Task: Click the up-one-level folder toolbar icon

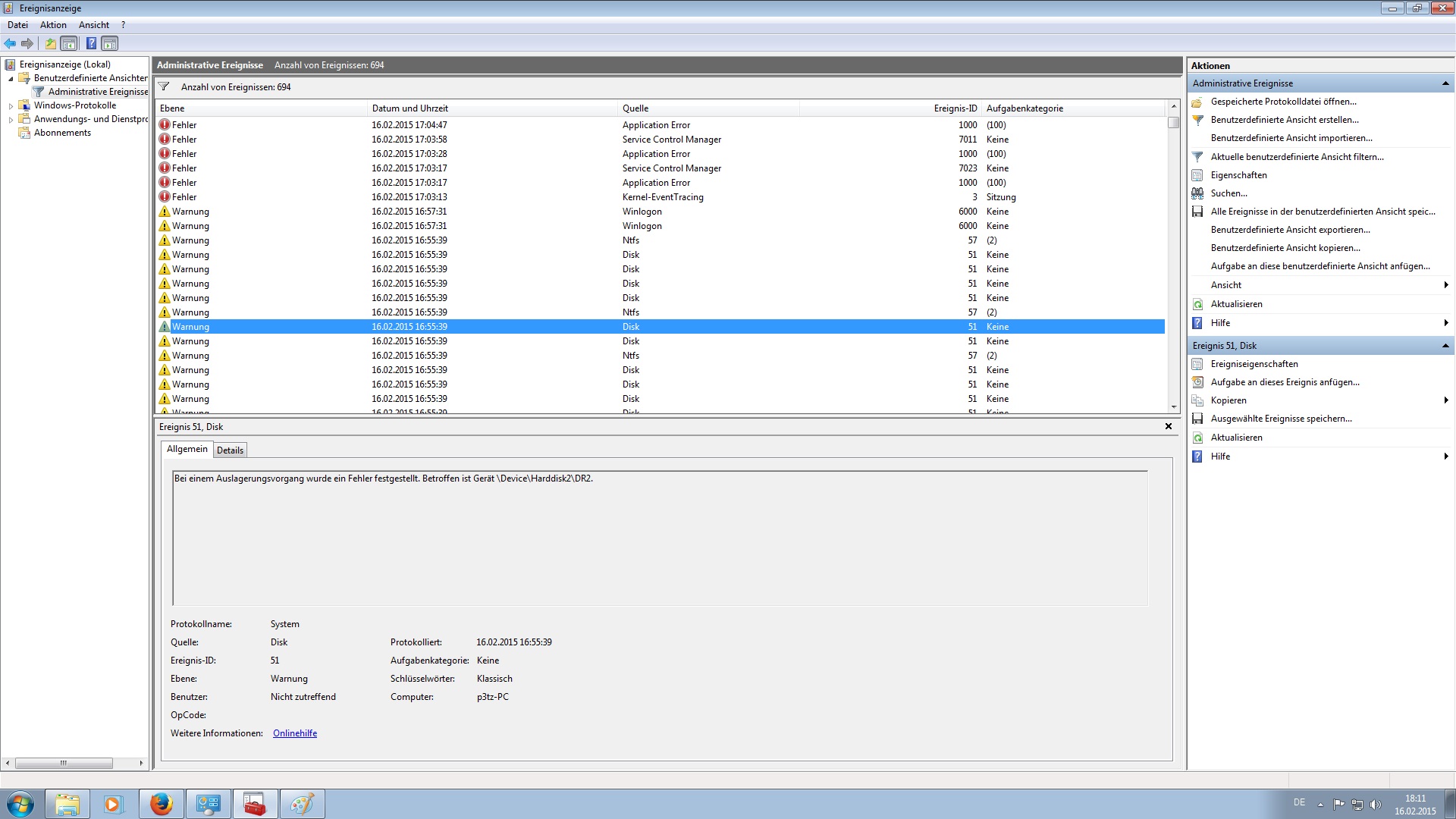Action: [x=50, y=43]
